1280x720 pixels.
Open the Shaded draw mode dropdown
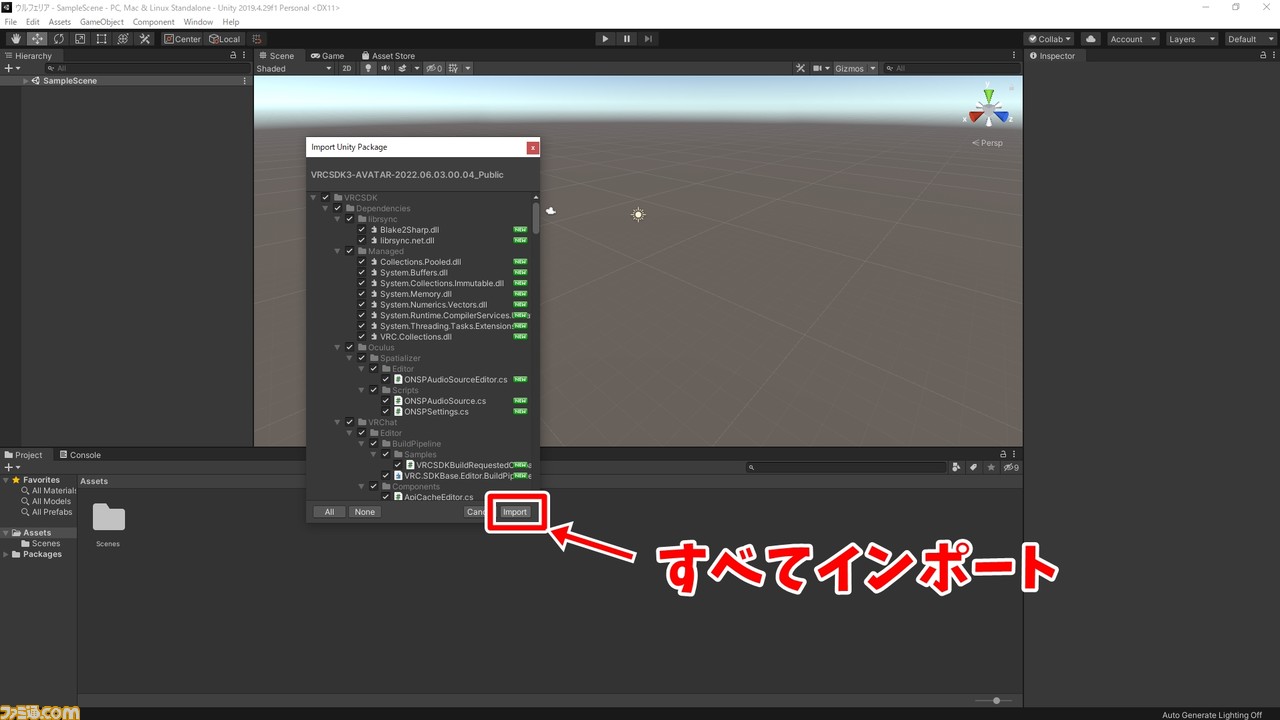(x=294, y=68)
